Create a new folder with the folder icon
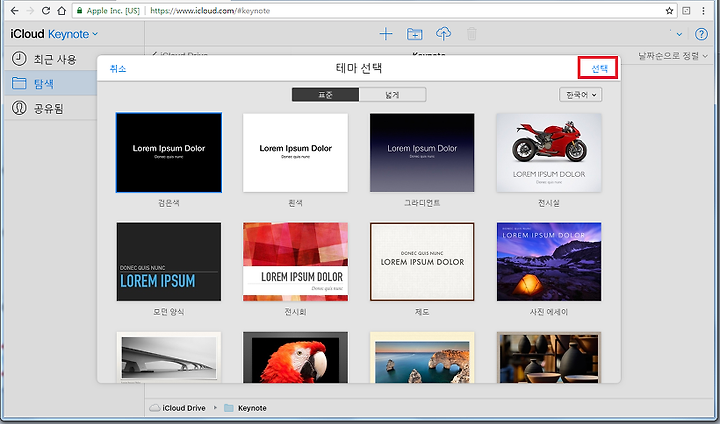The width and height of the screenshot is (720, 424). (x=415, y=34)
